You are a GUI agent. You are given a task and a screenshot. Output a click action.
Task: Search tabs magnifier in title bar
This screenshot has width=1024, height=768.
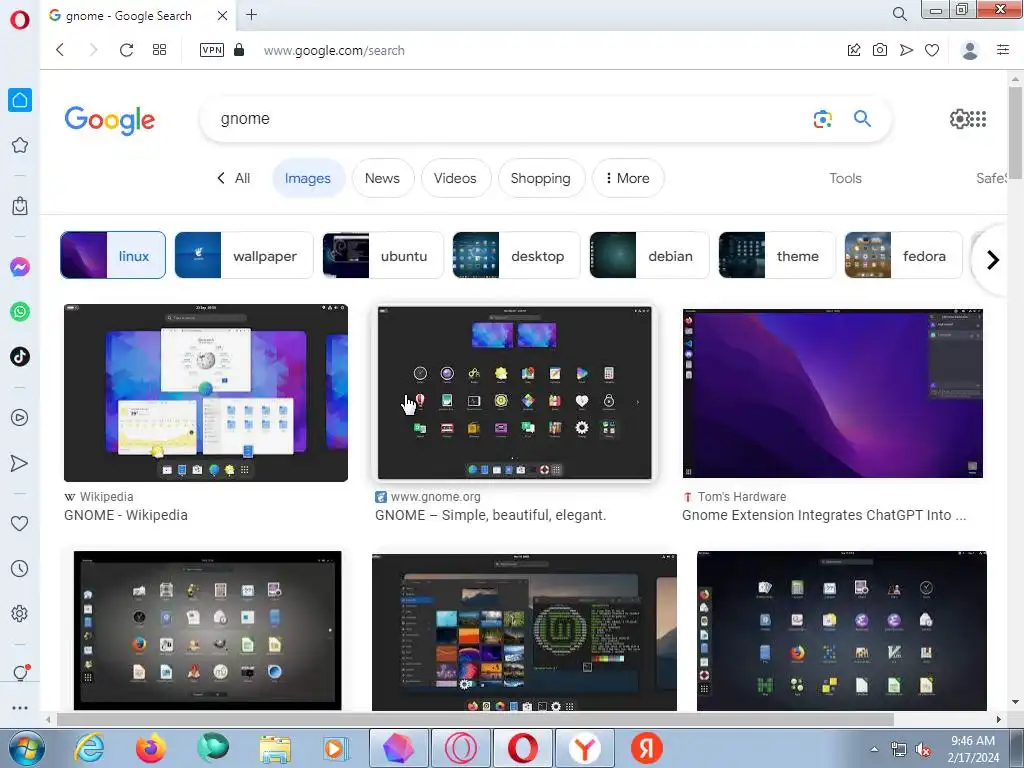pos(899,14)
